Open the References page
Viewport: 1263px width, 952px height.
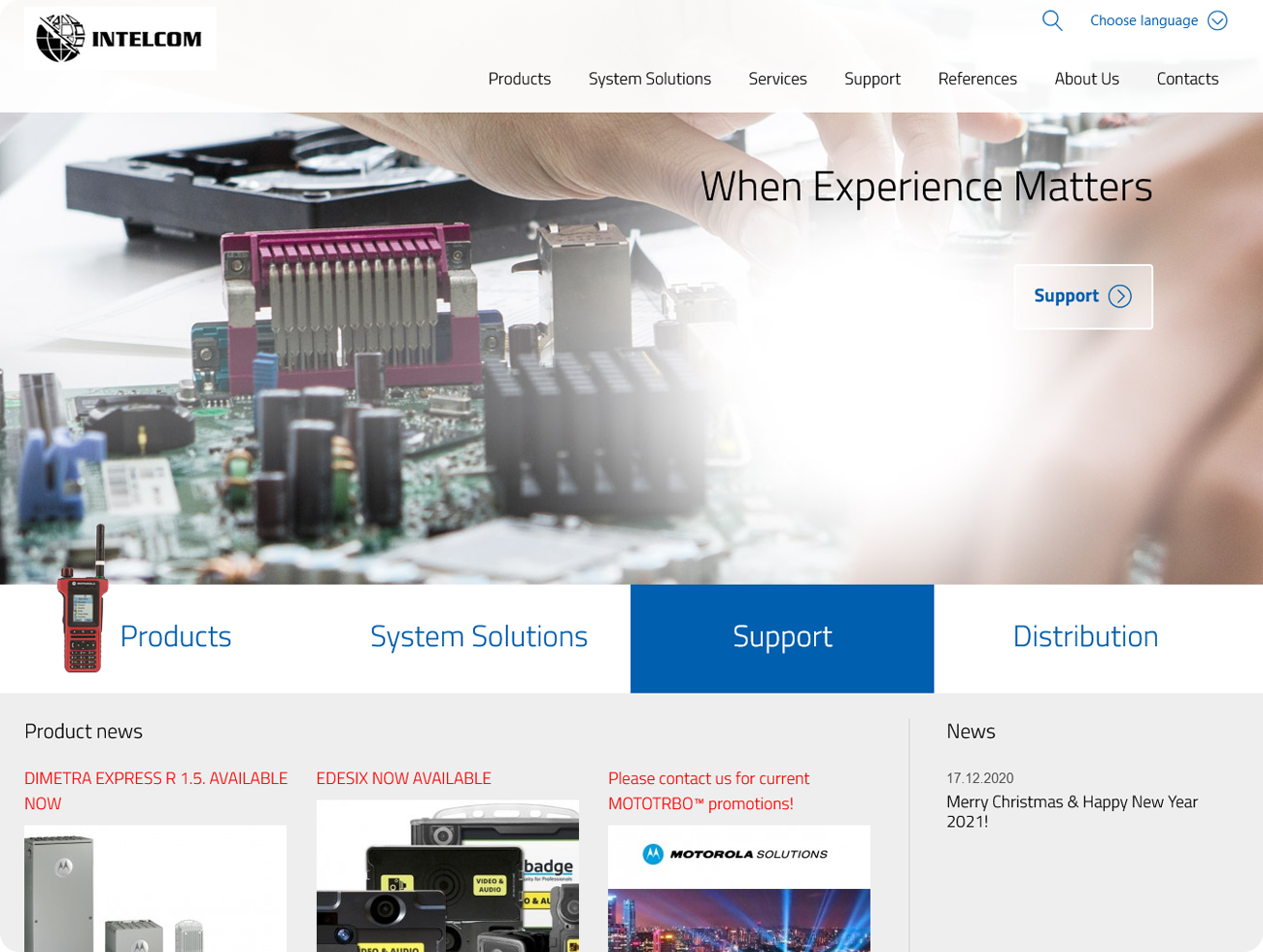tap(976, 79)
